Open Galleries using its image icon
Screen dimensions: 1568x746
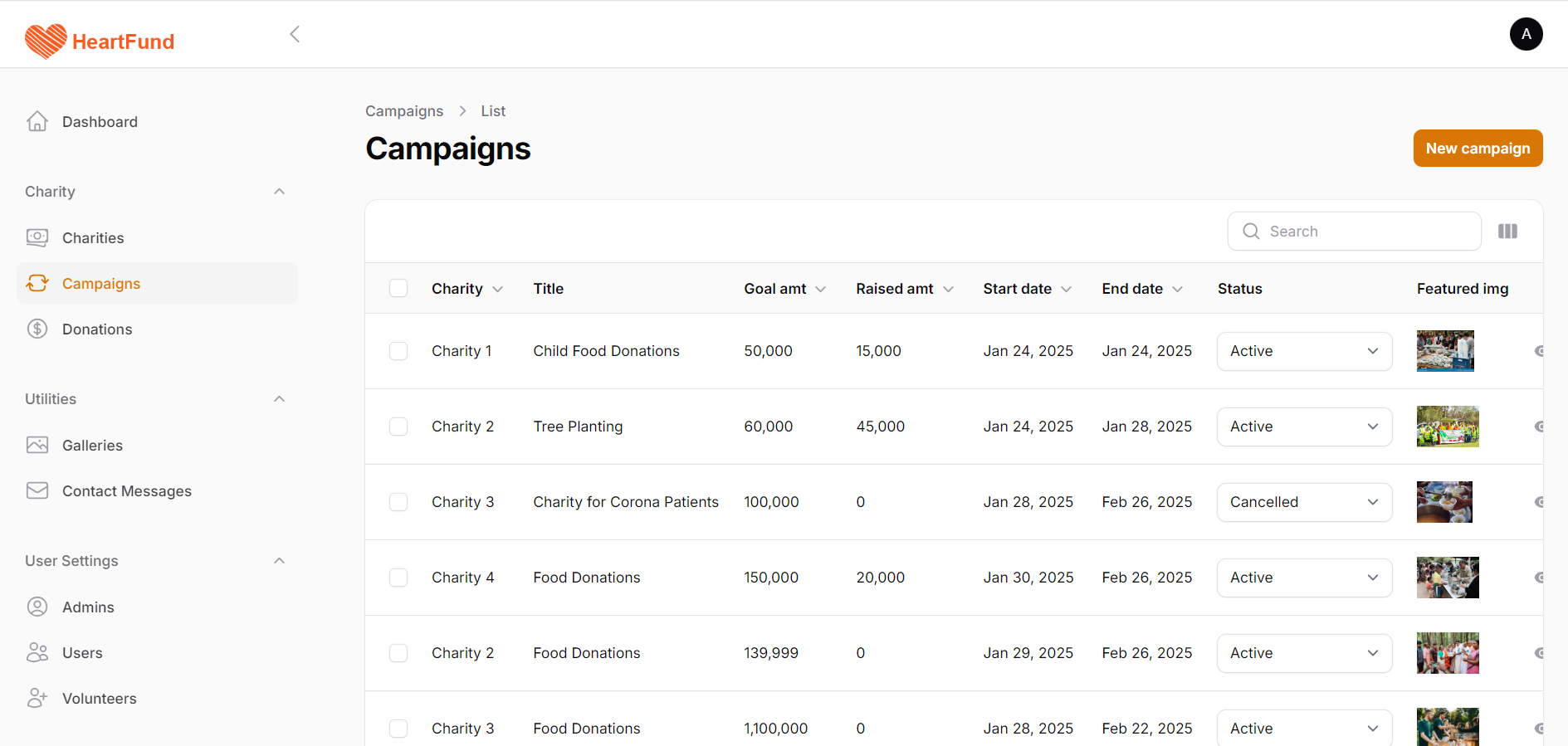click(37, 446)
